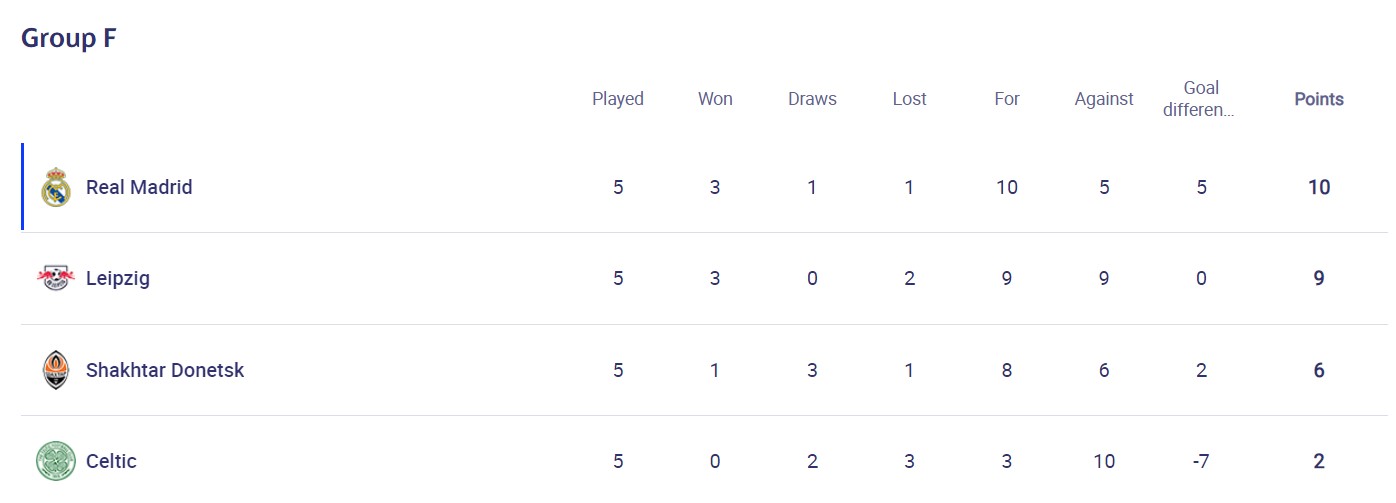The width and height of the screenshot is (1396, 503).
Task: Open the Celtic team link
Action: pyautogui.click(x=111, y=461)
